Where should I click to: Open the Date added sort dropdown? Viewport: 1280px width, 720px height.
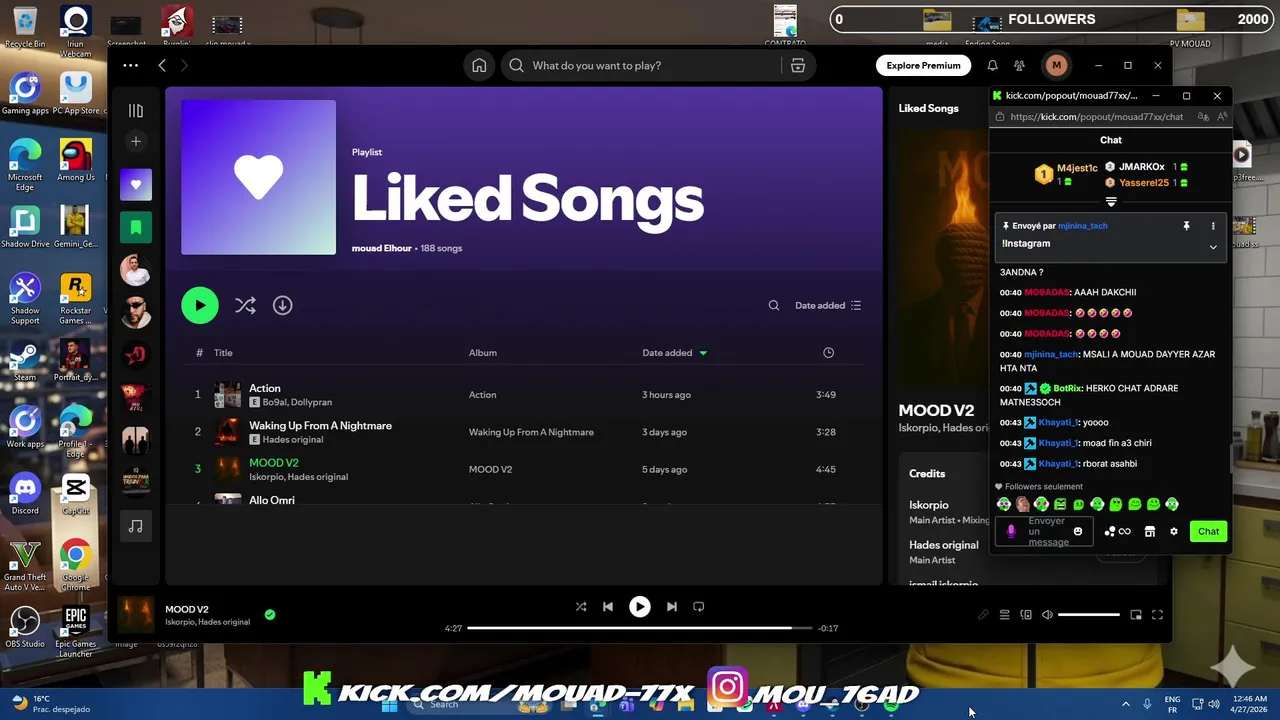[828, 305]
